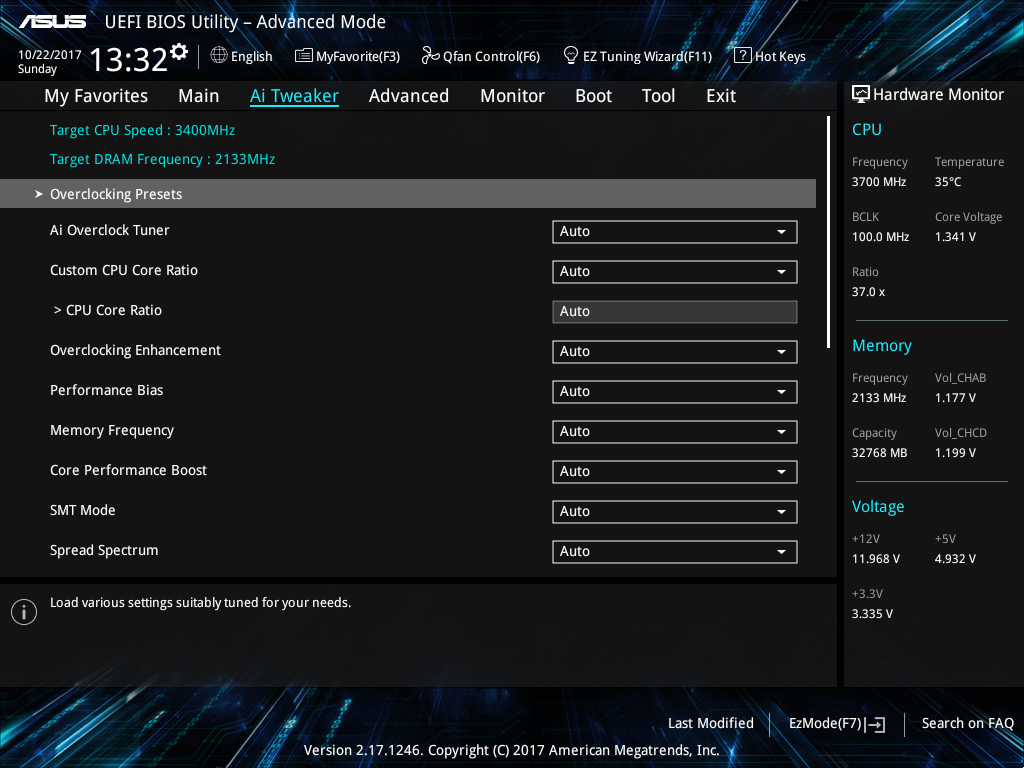Click +12V reading 11.968 V
The width and height of the screenshot is (1024, 768).
[x=876, y=559]
